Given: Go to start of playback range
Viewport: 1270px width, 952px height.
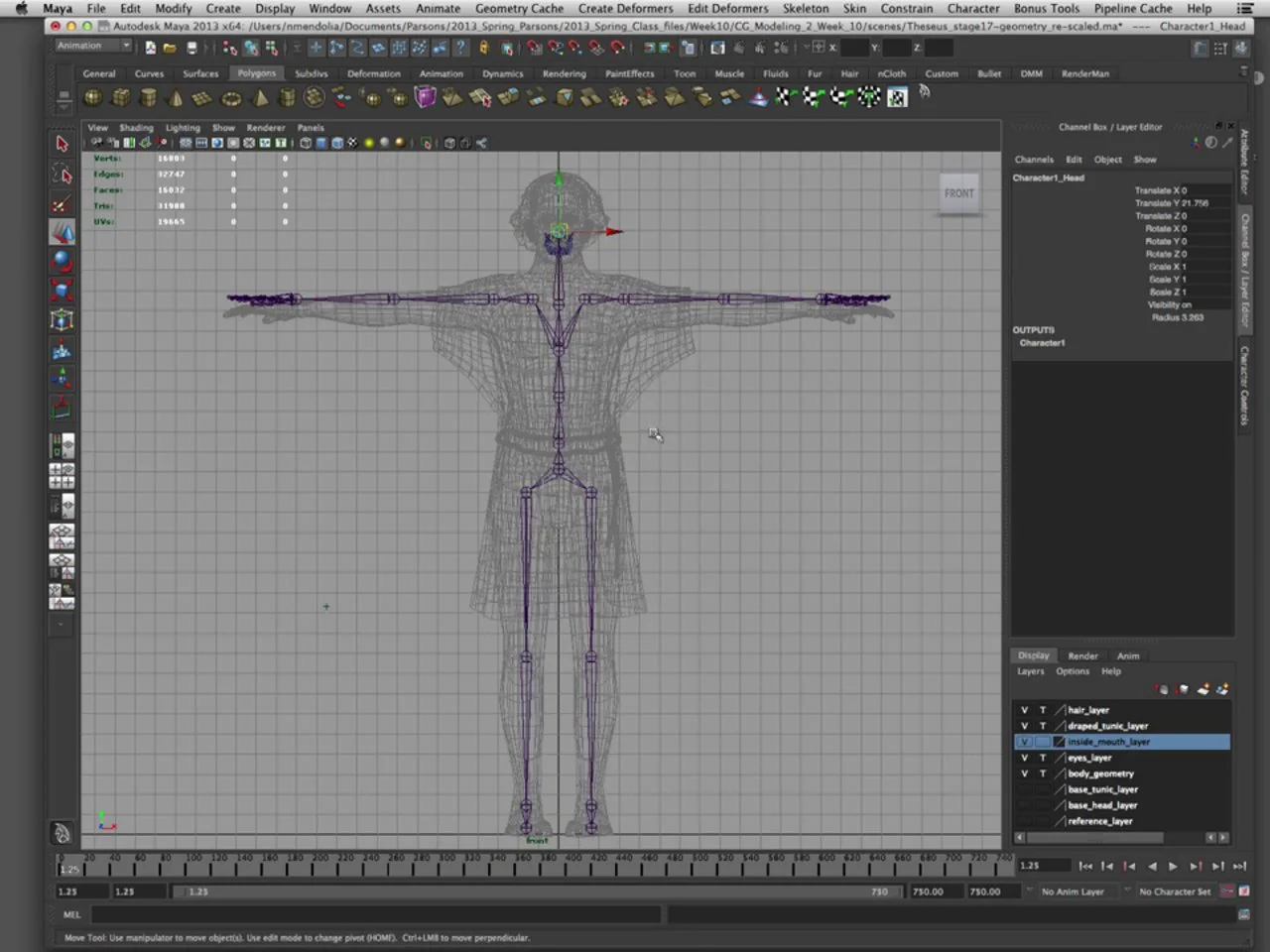Looking at the screenshot, I should [1085, 866].
